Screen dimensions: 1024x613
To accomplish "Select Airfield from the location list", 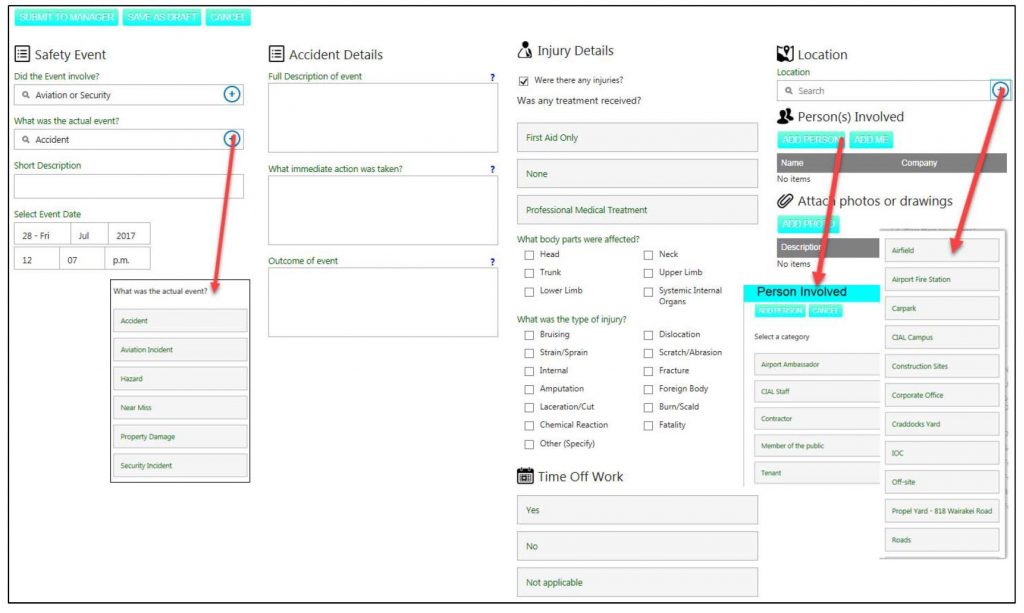I will 942,251.
